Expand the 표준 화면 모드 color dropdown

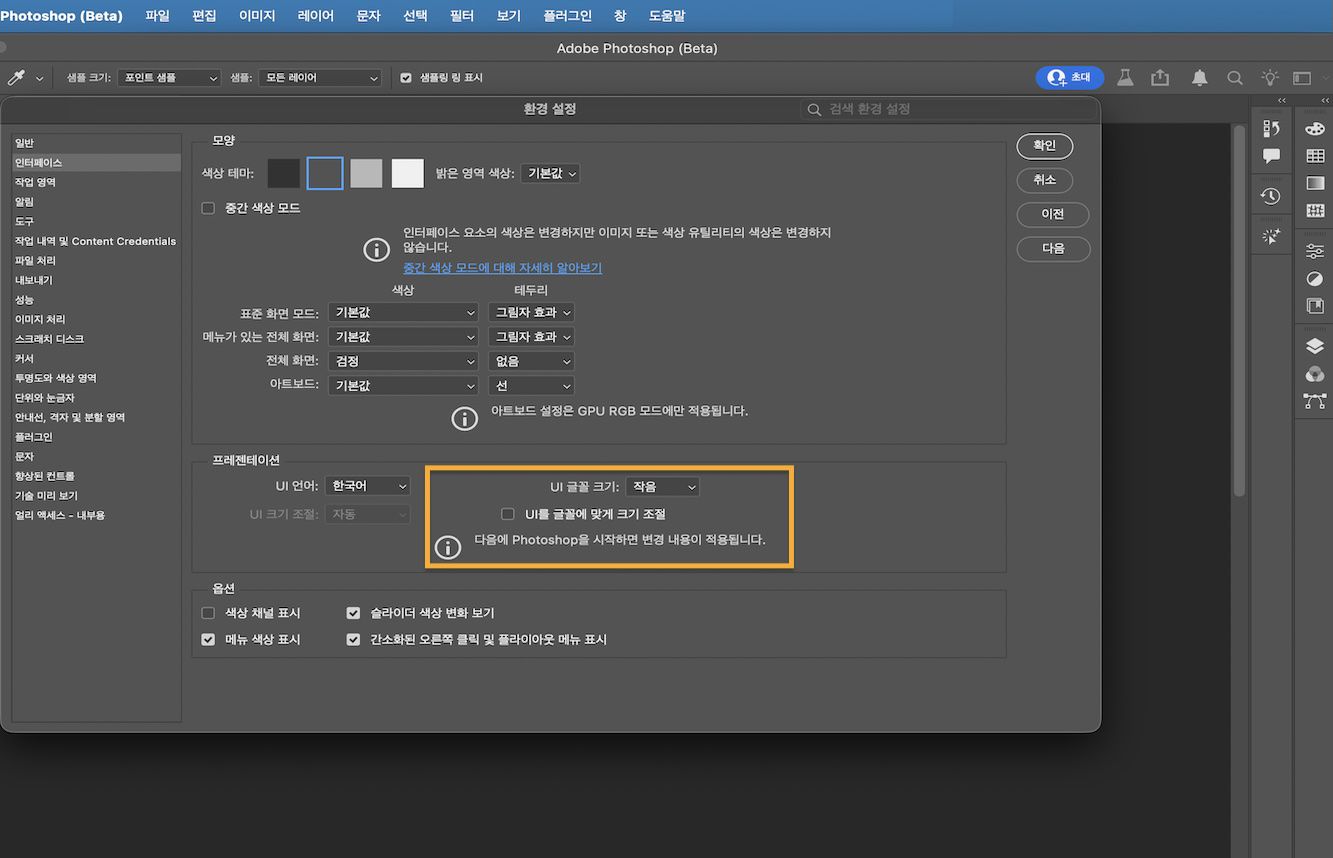tap(403, 312)
